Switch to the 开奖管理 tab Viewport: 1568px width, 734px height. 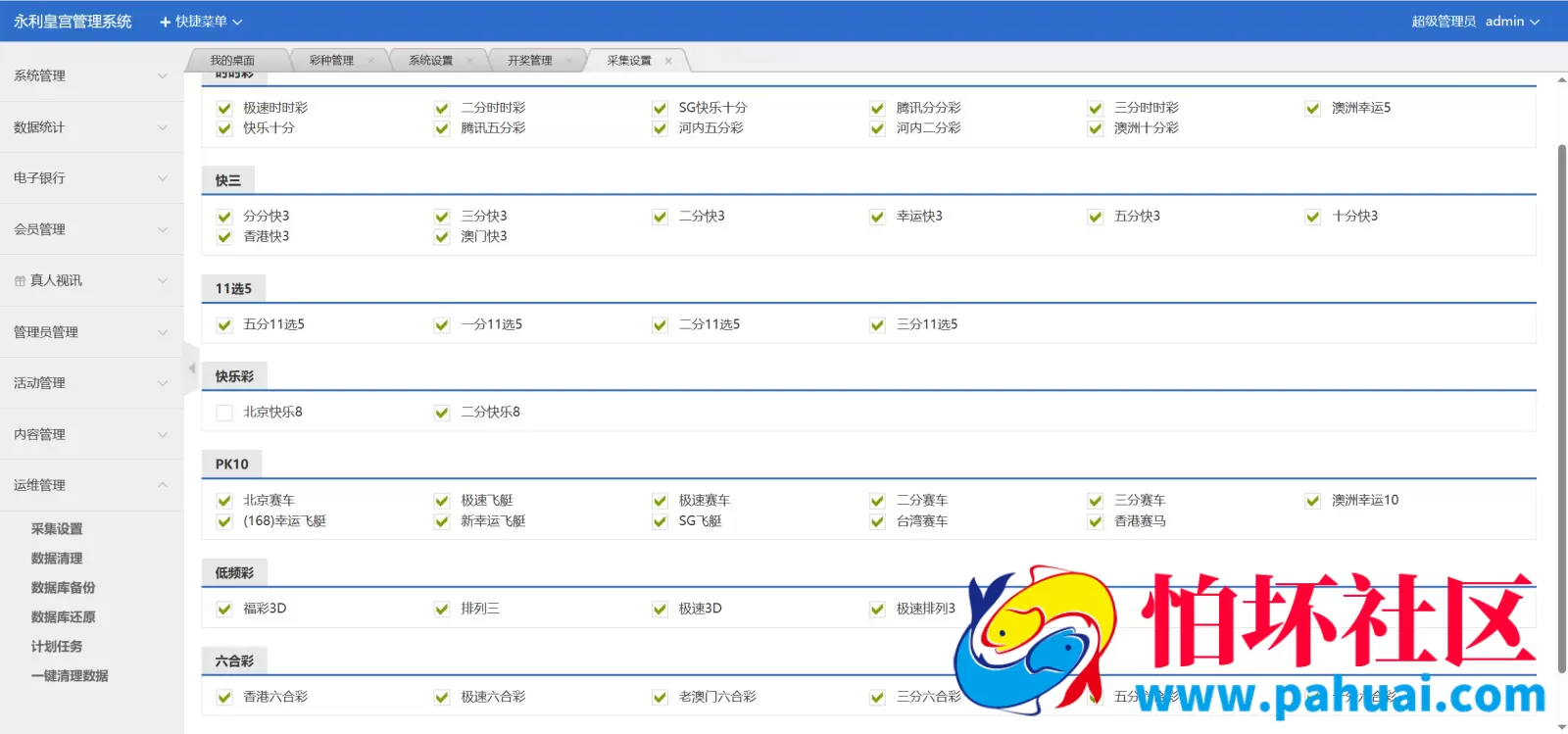(x=529, y=61)
